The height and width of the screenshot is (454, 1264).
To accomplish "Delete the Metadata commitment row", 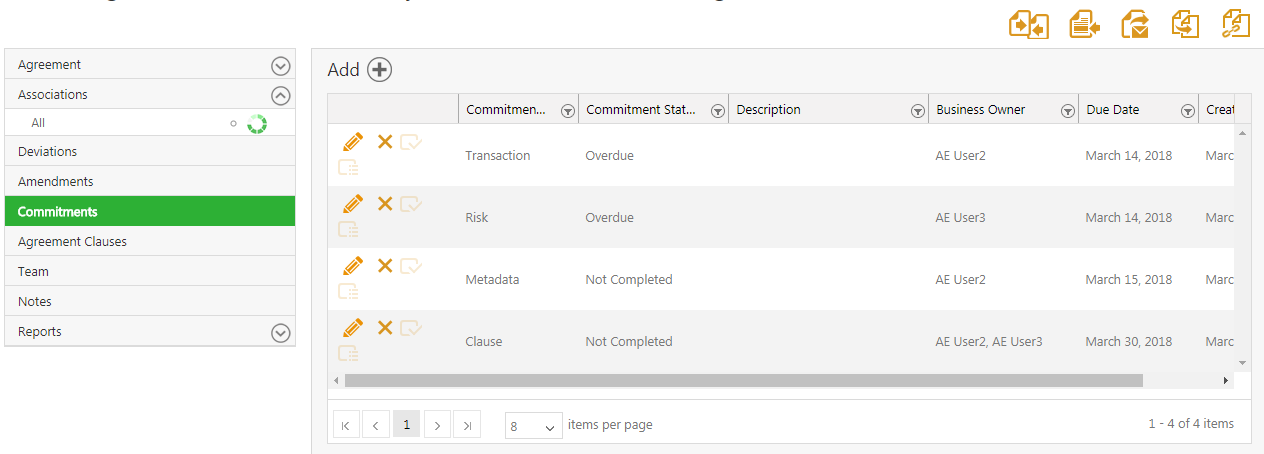I will [x=385, y=266].
